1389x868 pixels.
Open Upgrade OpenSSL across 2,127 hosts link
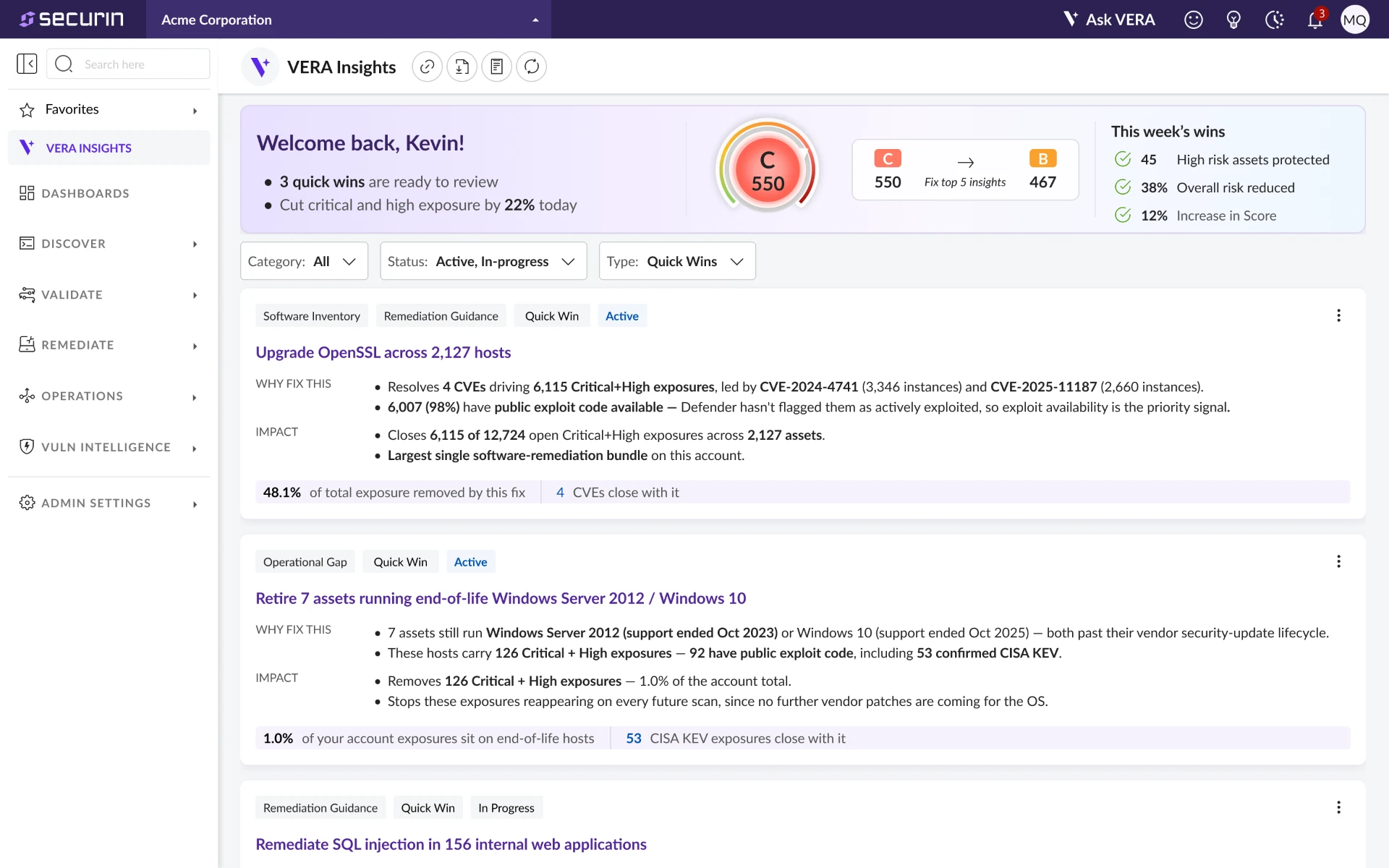point(383,352)
